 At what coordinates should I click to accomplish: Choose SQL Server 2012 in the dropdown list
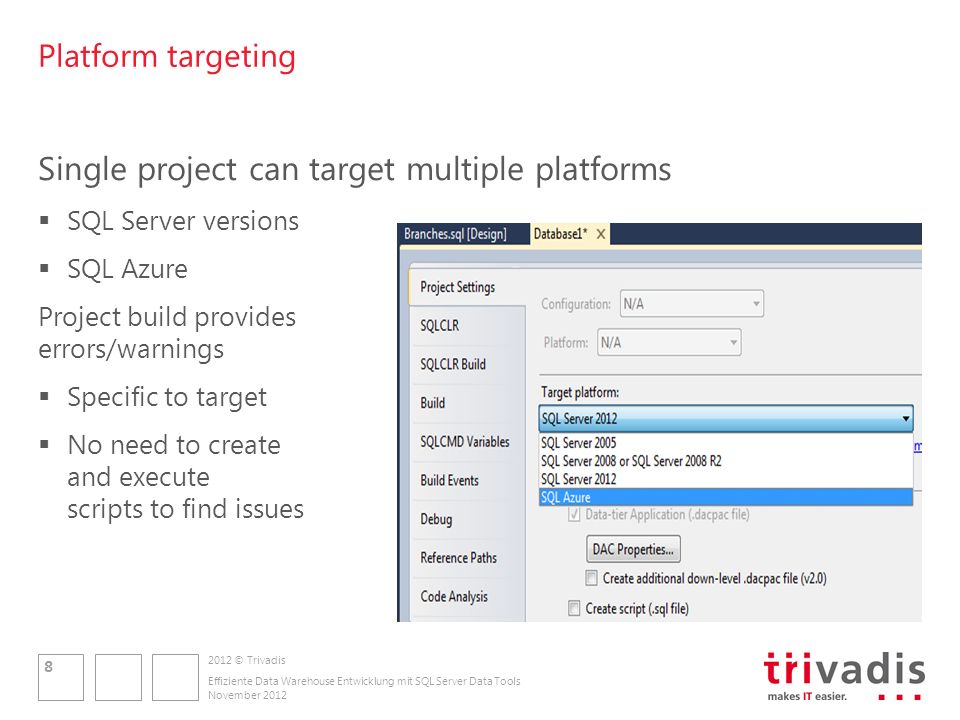coord(726,479)
